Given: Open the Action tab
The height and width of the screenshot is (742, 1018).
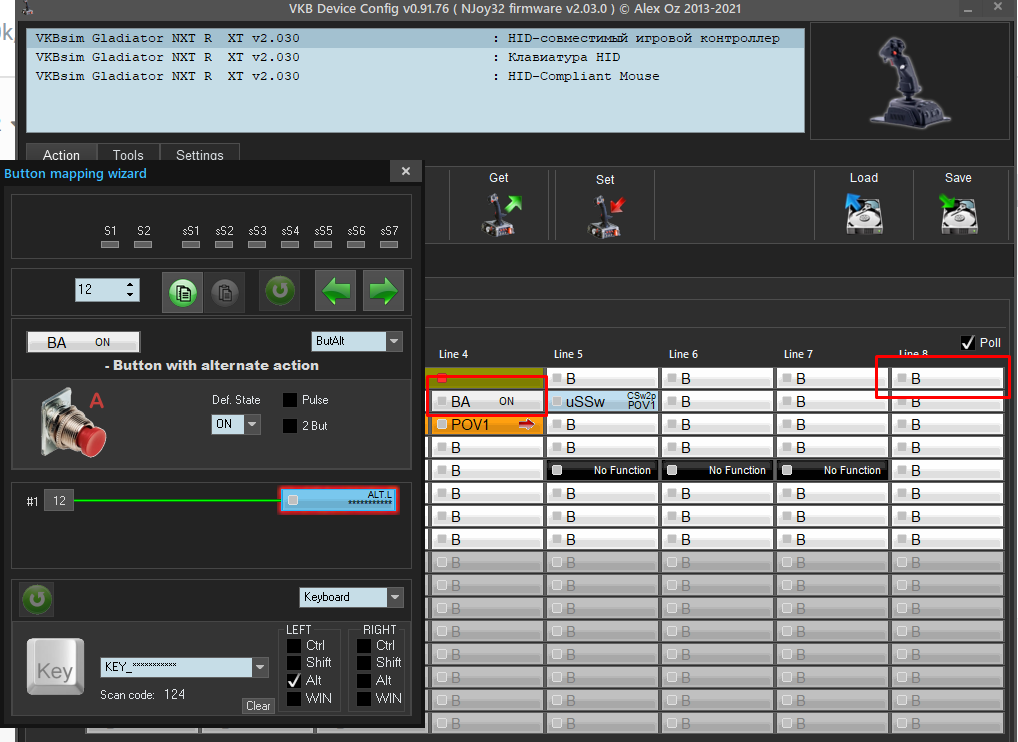Looking at the screenshot, I should (x=61, y=155).
